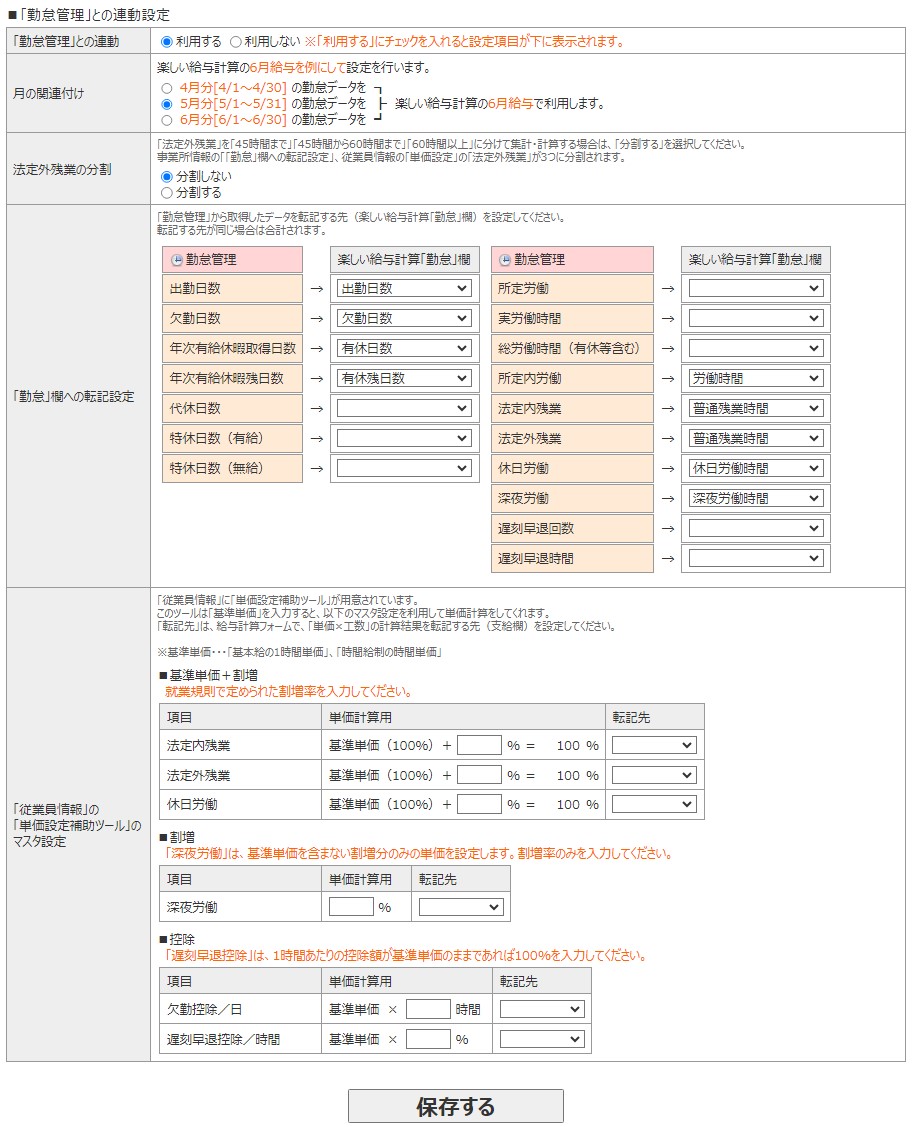Click 欠勤控除／日 hours input field

428,1009
